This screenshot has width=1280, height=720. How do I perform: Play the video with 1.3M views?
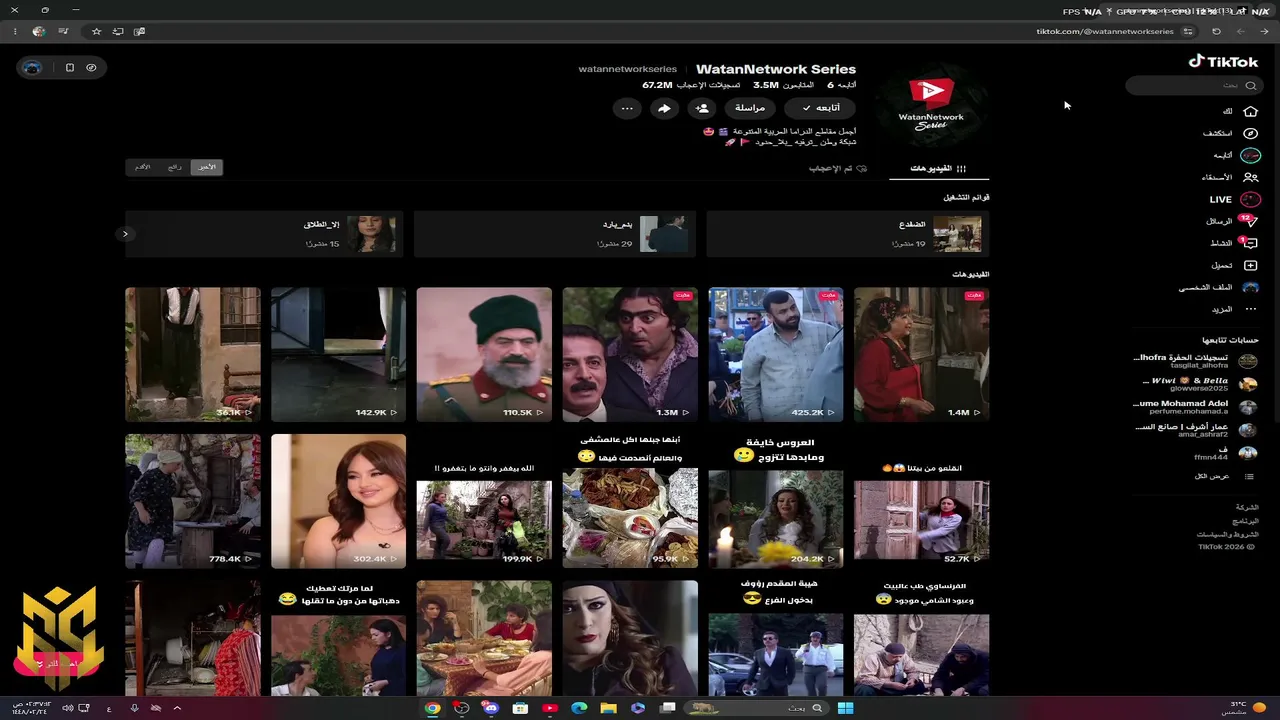(x=630, y=355)
